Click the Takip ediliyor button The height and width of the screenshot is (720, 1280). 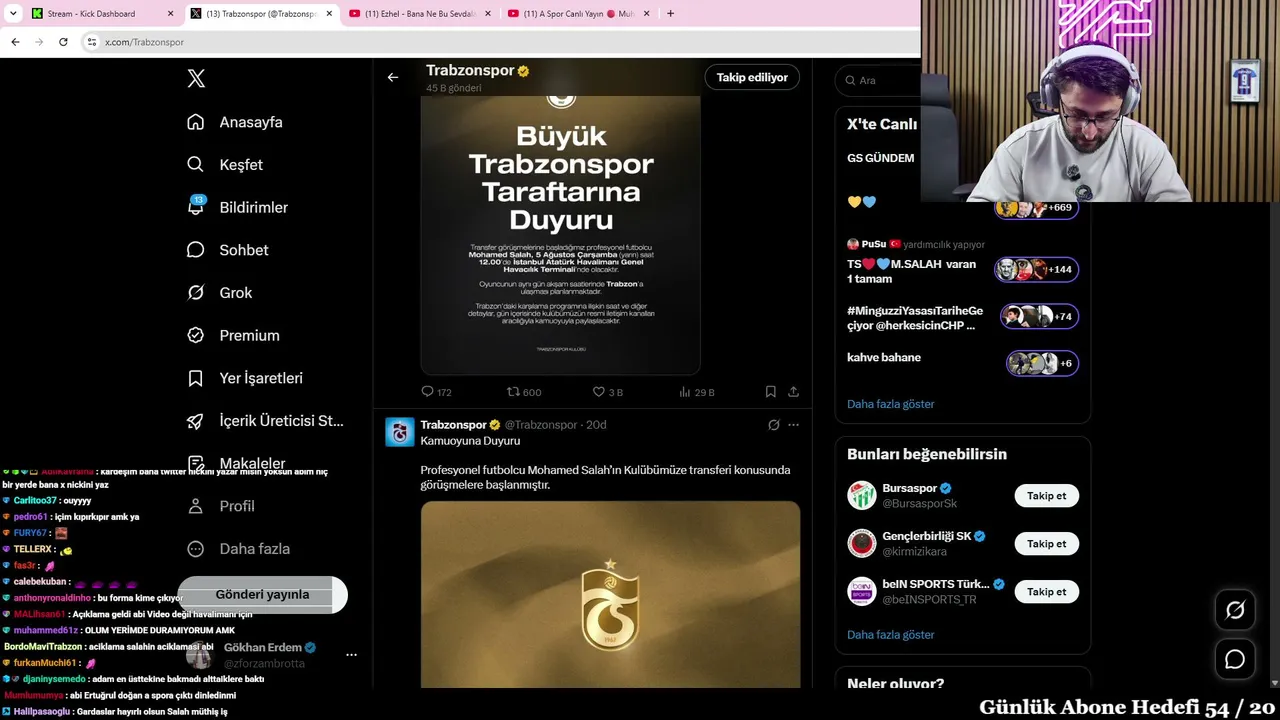752,77
